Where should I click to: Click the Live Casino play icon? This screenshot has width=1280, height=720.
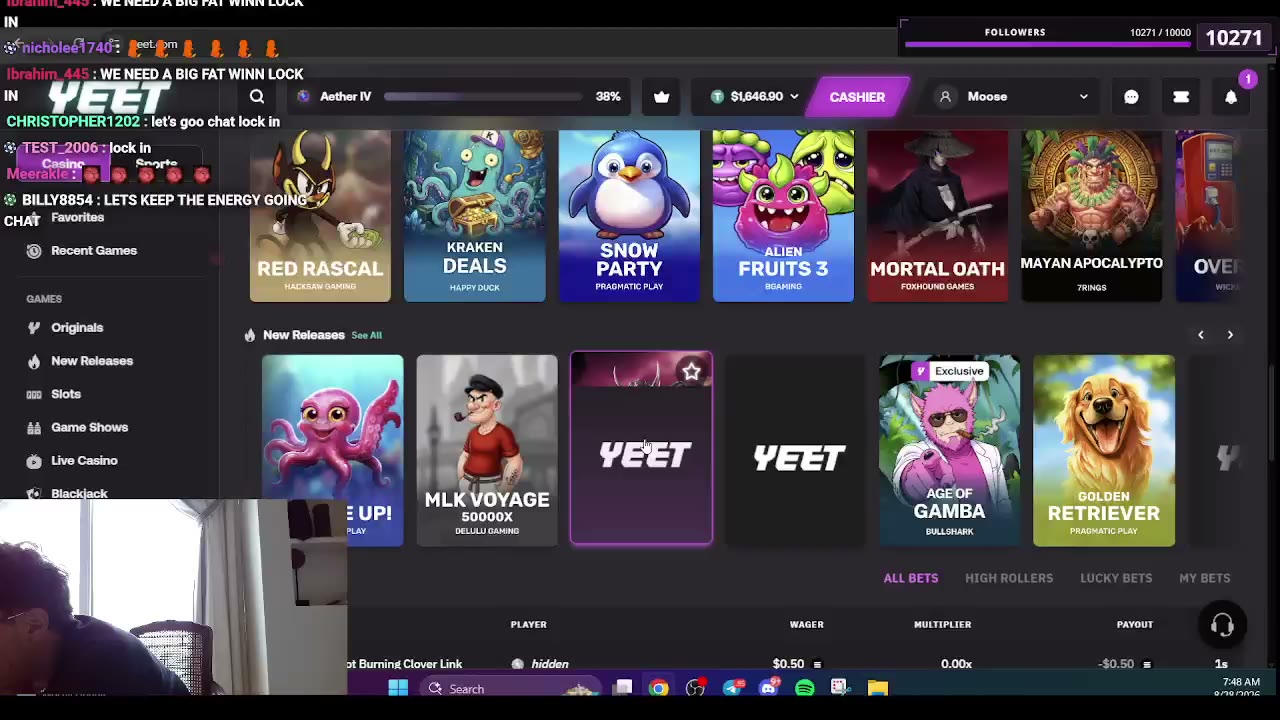34,461
